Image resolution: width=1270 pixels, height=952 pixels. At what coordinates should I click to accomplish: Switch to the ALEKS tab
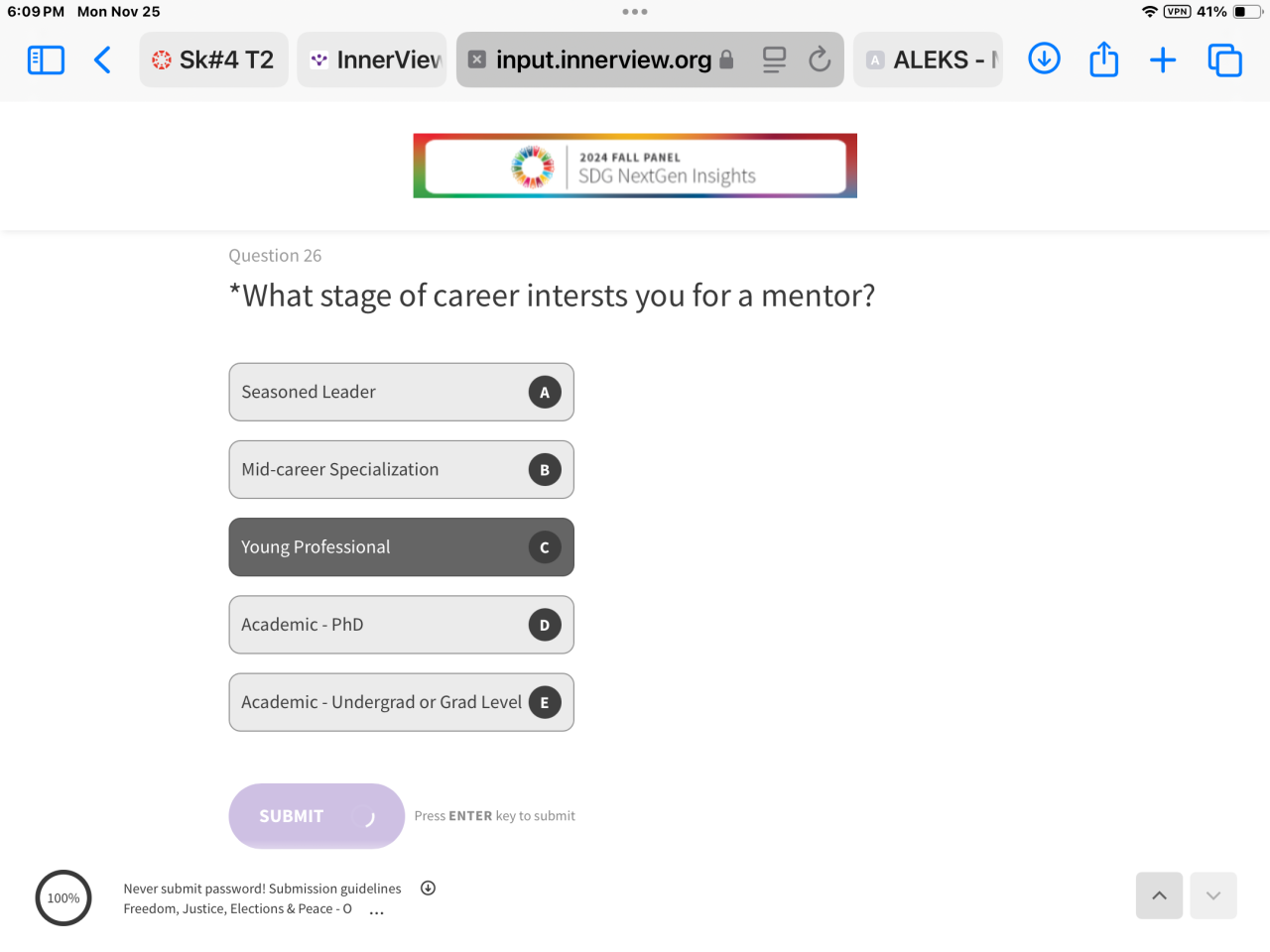pyautogui.click(x=929, y=60)
